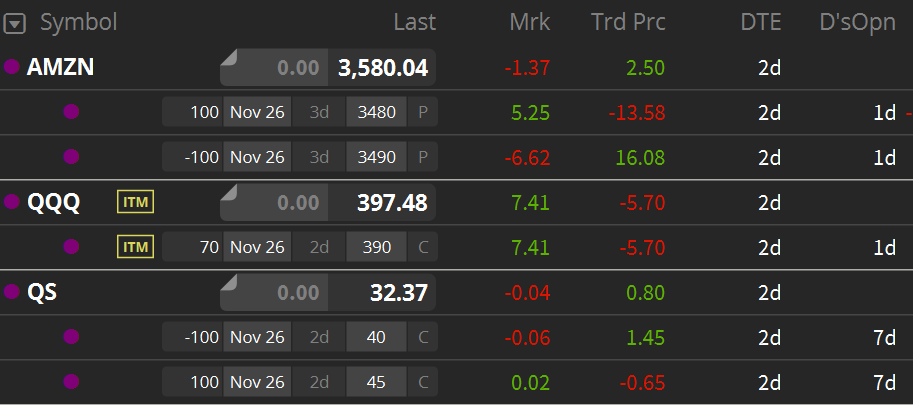This screenshot has height=405, width=913.
Task: Click the 0.00 position box for QS
Action: tap(274, 292)
